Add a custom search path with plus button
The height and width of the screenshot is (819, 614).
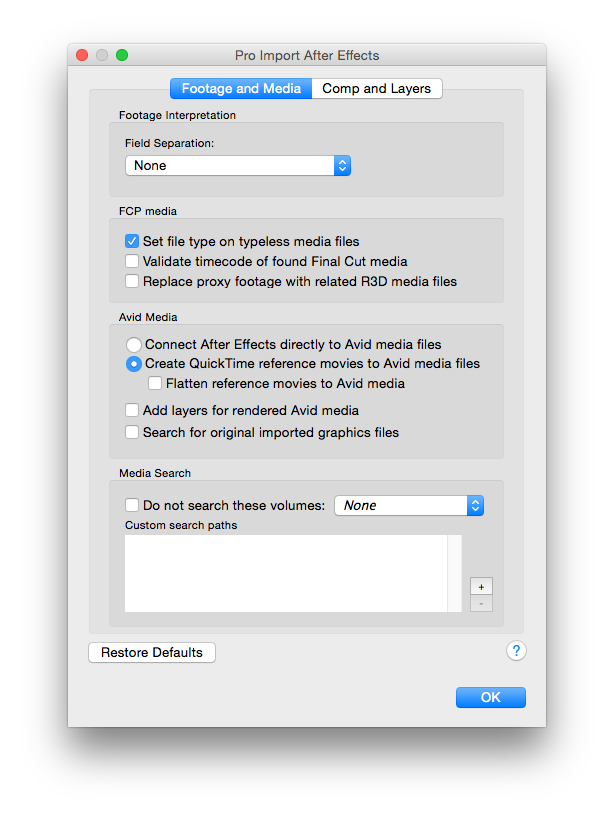[x=481, y=587]
